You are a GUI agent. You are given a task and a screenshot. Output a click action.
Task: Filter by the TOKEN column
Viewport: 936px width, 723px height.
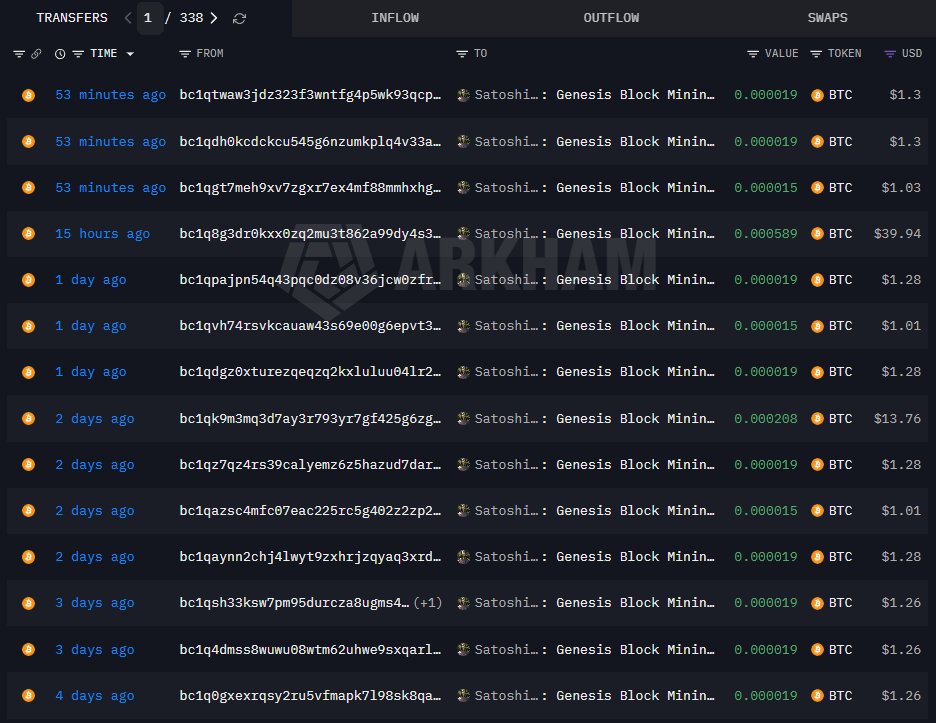815,54
